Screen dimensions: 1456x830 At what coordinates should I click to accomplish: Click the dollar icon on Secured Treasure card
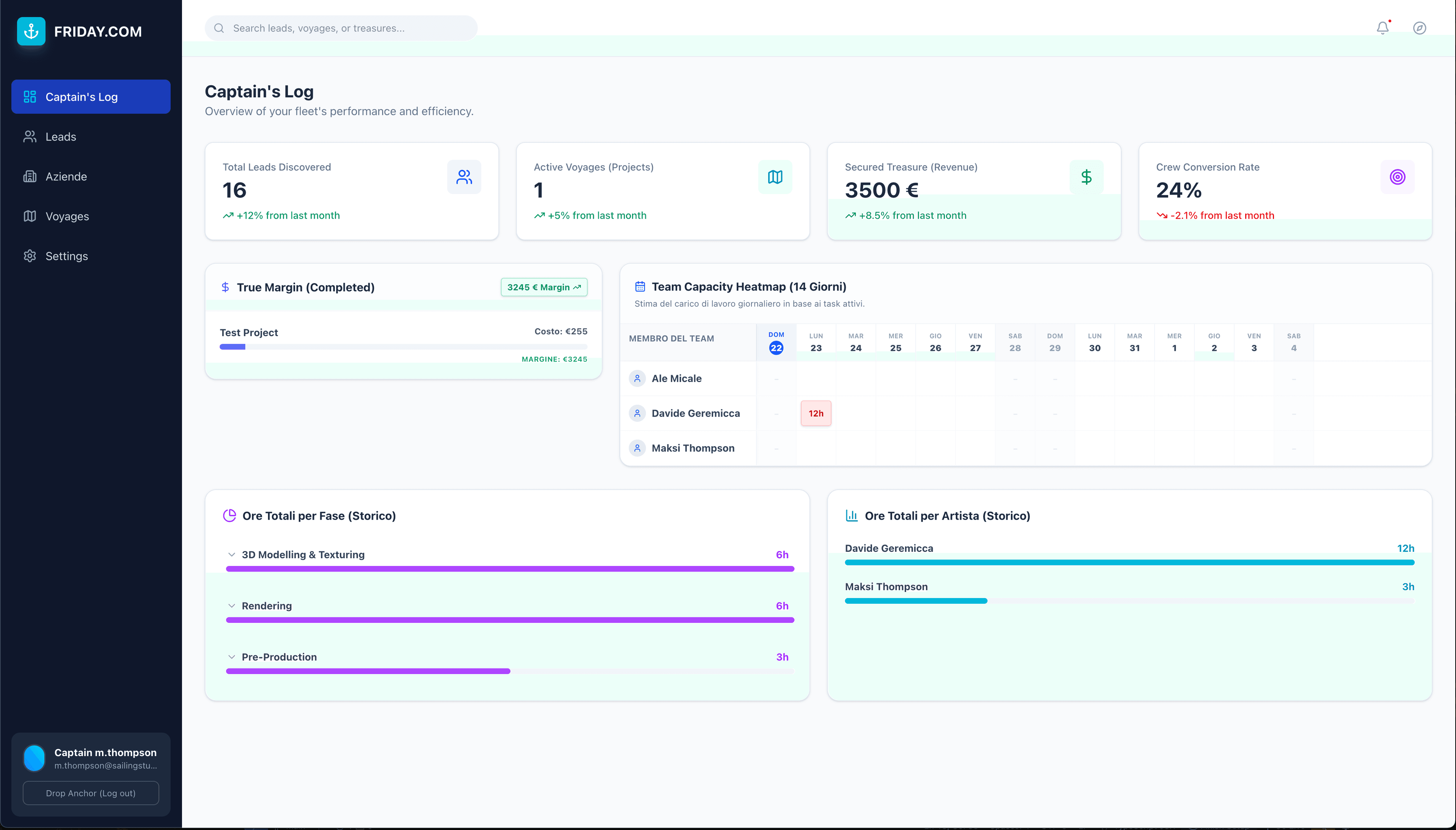[1086, 177]
